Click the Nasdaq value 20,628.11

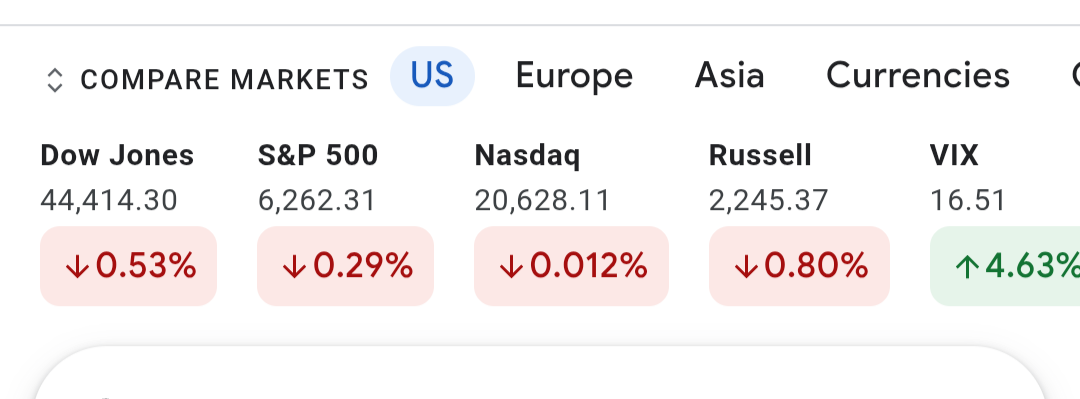coord(543,201)
